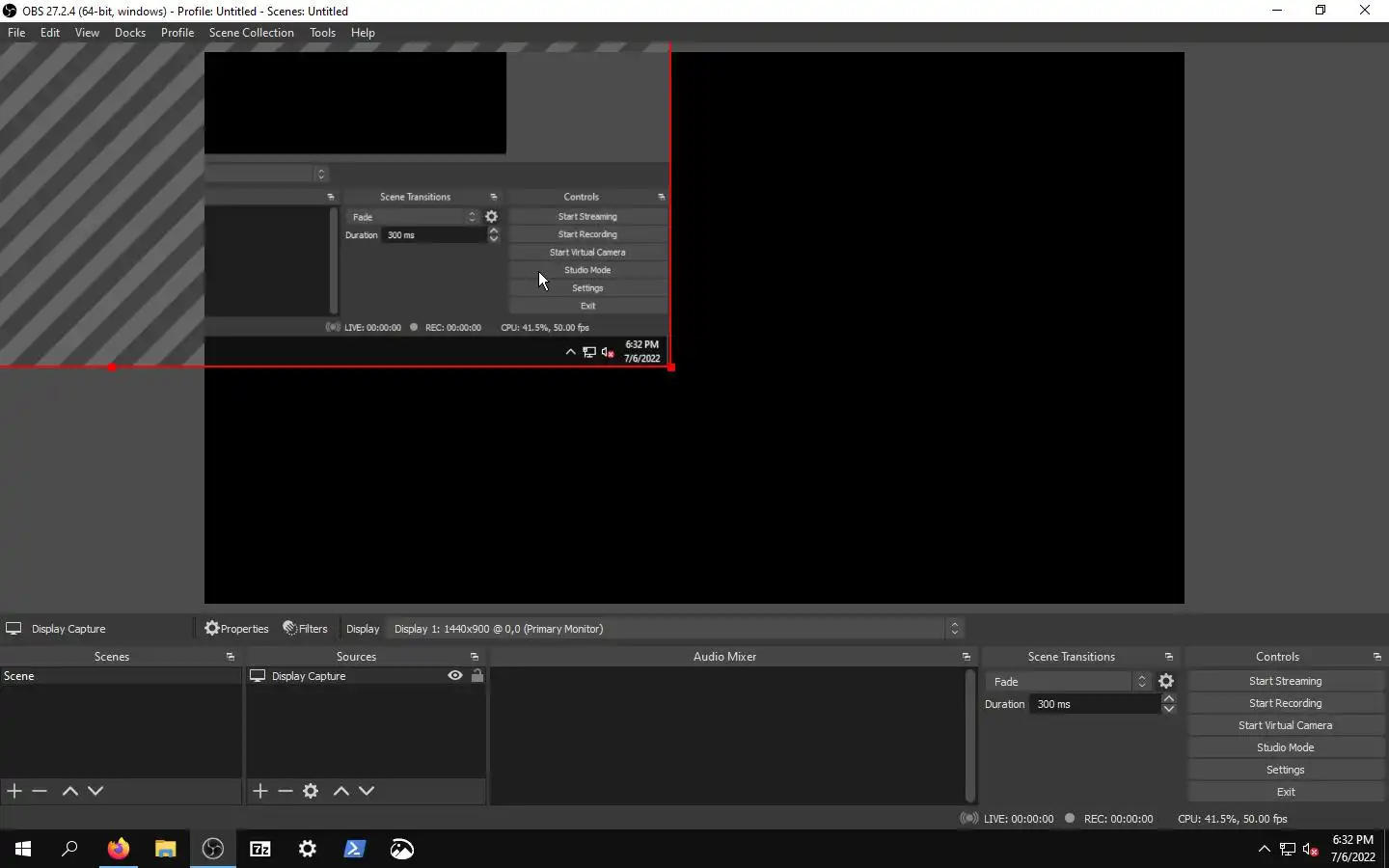
Task: Open Properties of Display Capture
Action: [x=236, y=629]
